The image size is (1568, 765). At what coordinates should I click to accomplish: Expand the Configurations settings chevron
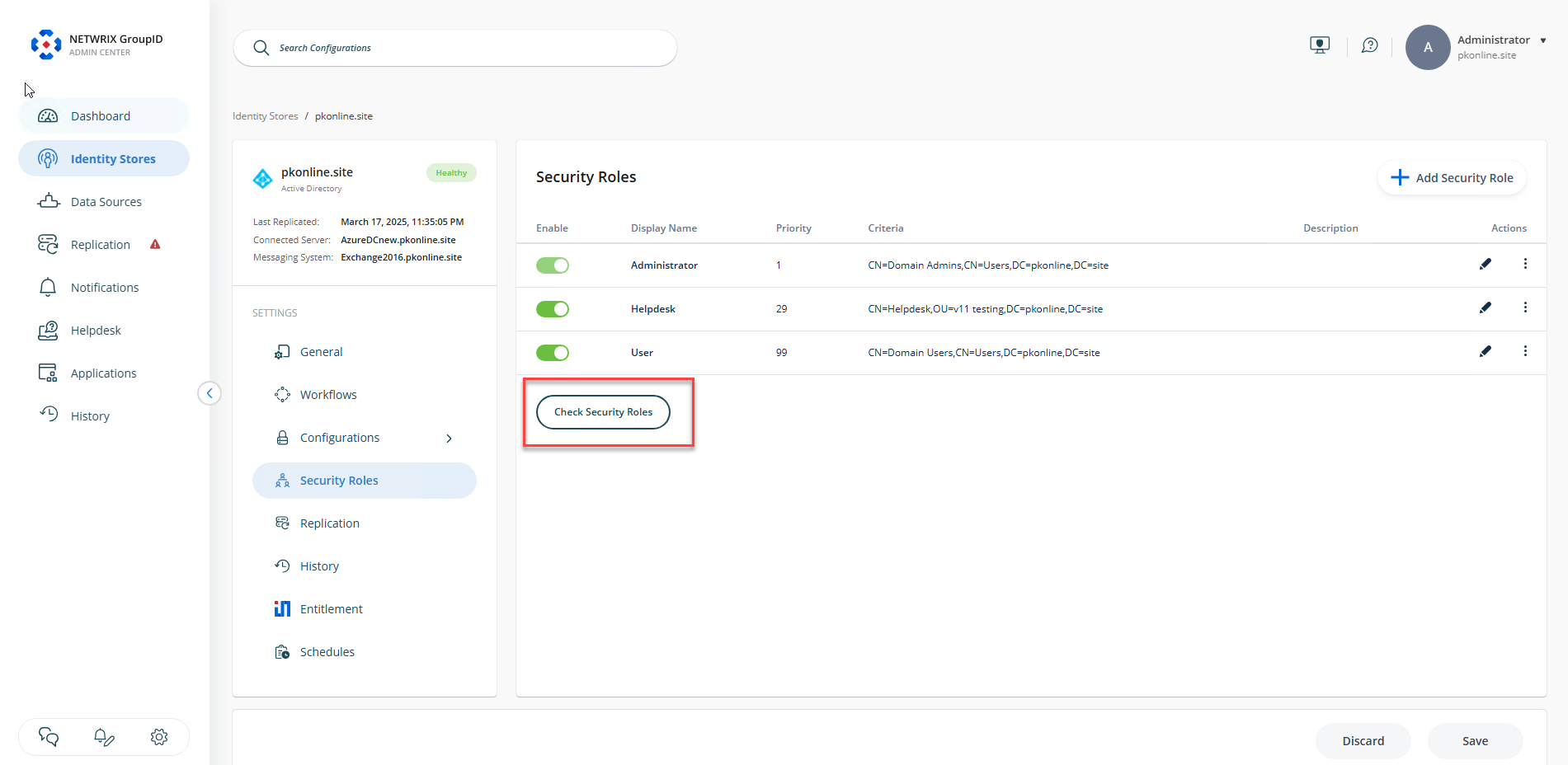pos(449,438)
